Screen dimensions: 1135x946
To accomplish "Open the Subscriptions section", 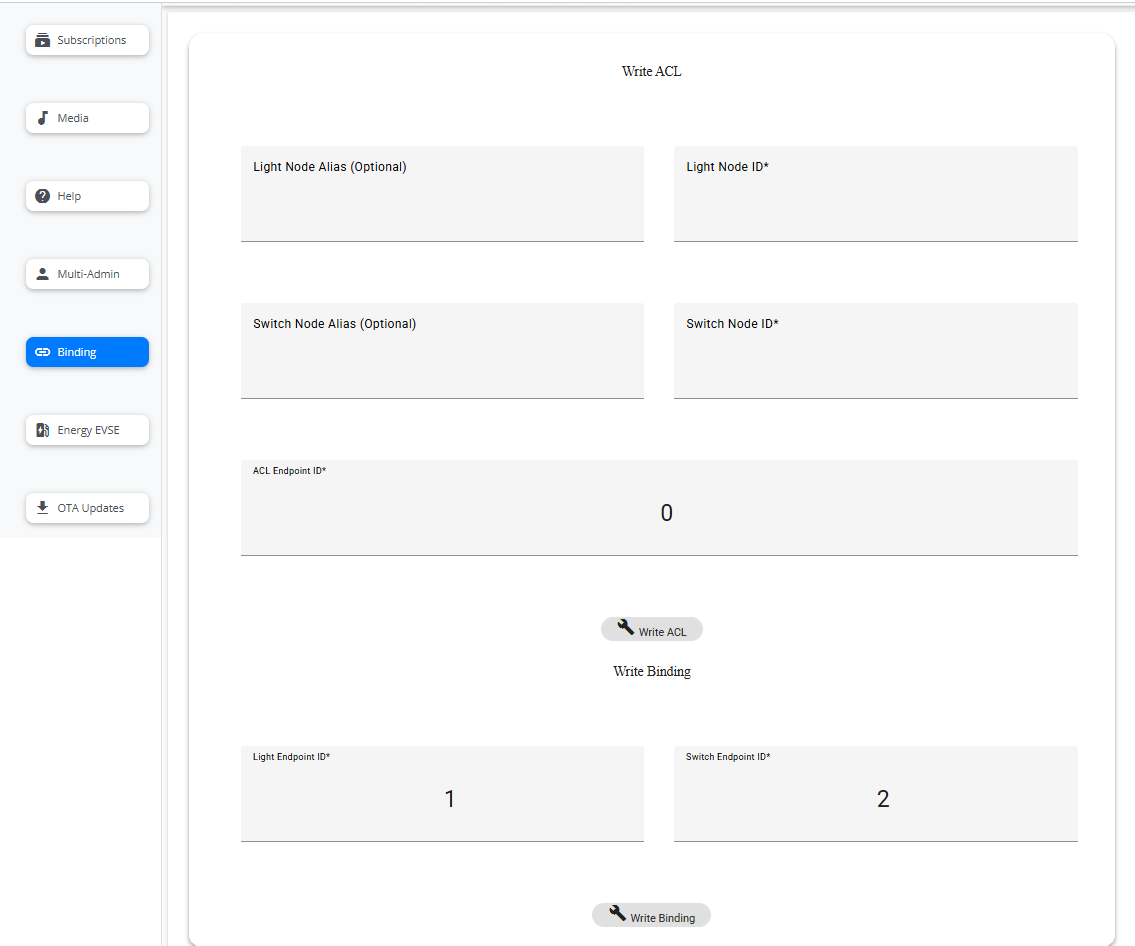I will 88,41.
